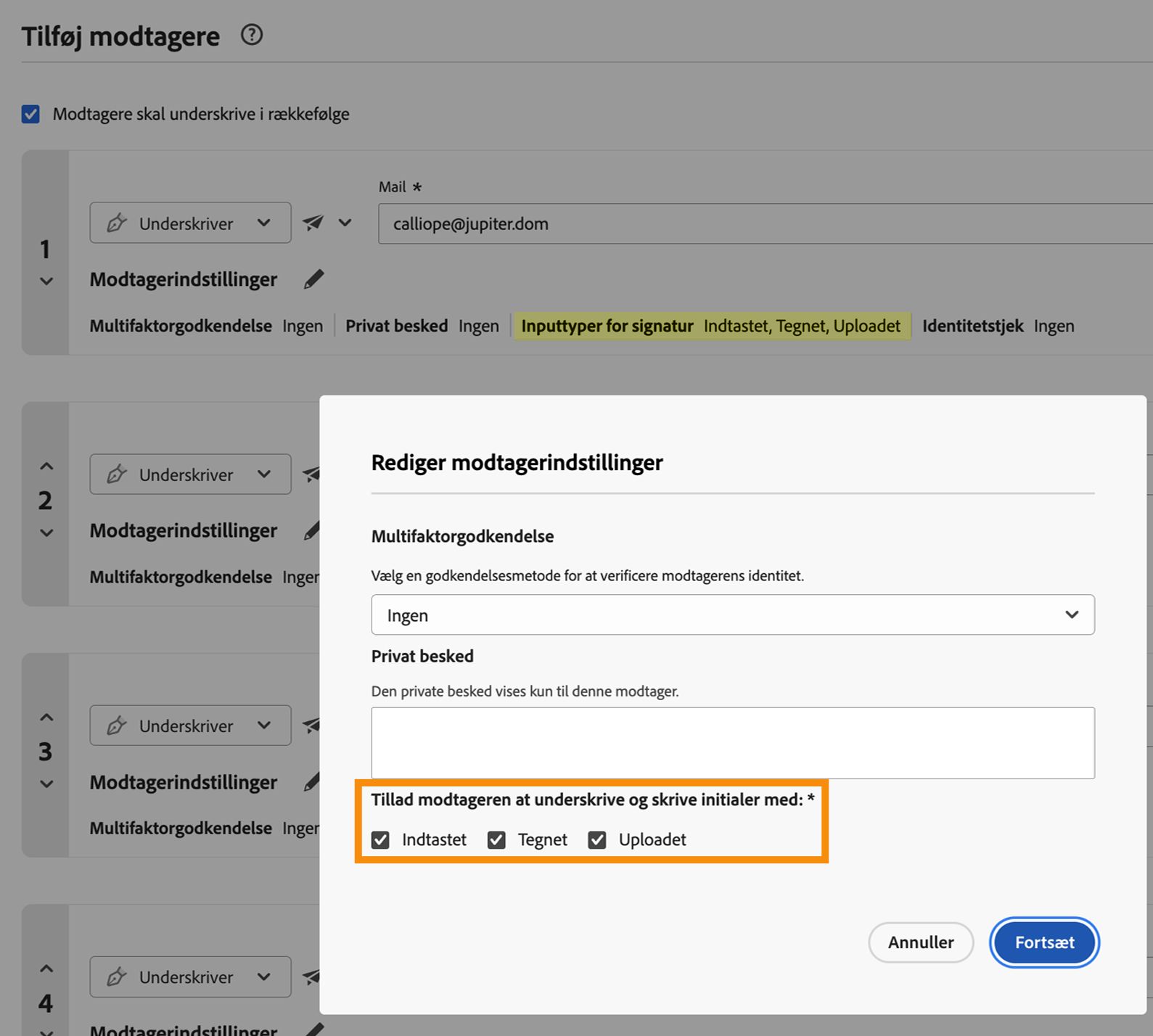Move recipient 2 down with chevron

(x=46, y=533)
